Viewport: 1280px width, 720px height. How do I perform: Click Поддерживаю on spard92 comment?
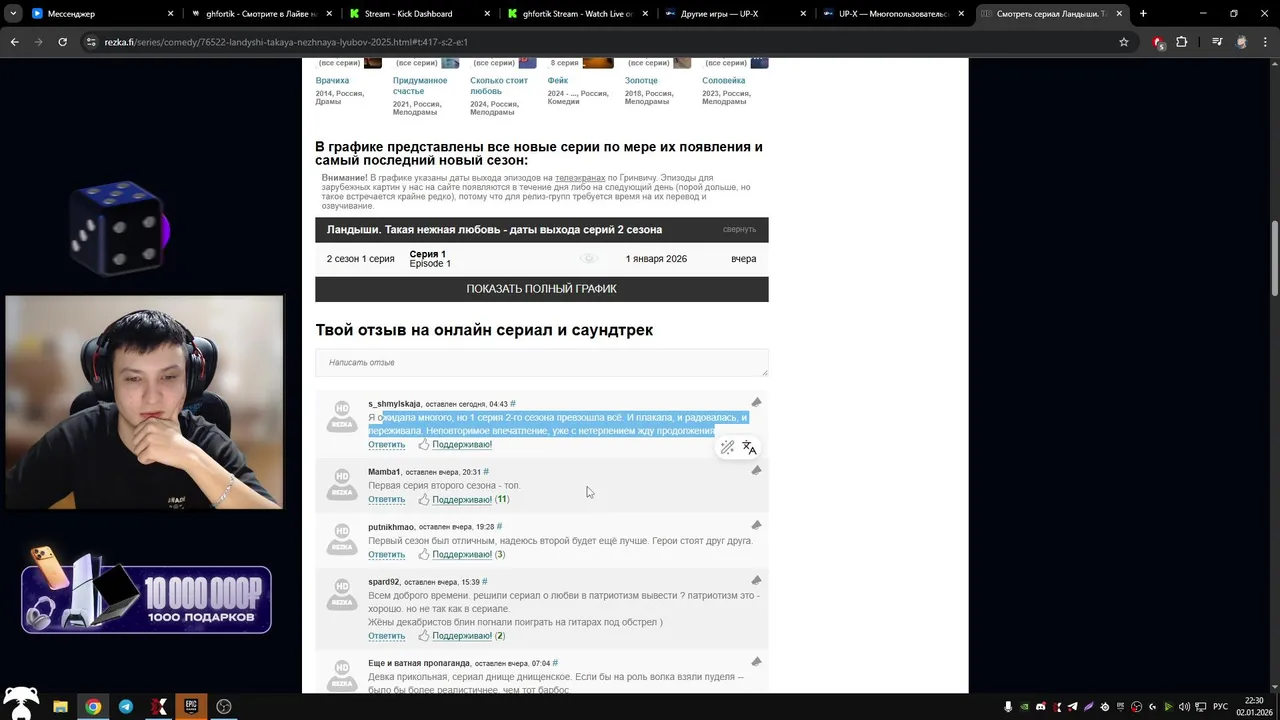pyautogui.click(x=462, y=636)
